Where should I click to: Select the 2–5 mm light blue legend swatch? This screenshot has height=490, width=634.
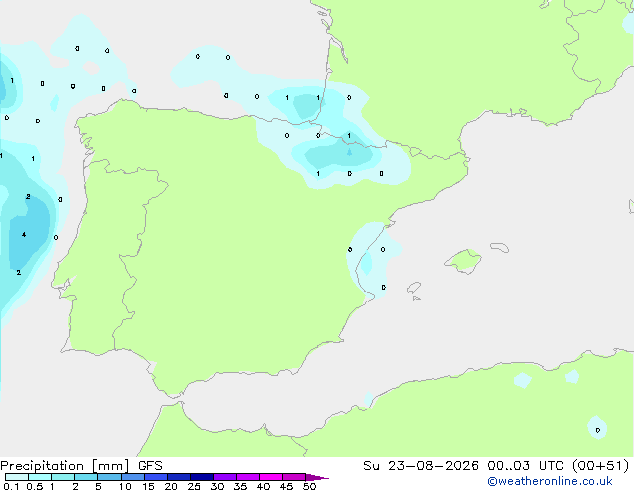click(x=86, y=477)
